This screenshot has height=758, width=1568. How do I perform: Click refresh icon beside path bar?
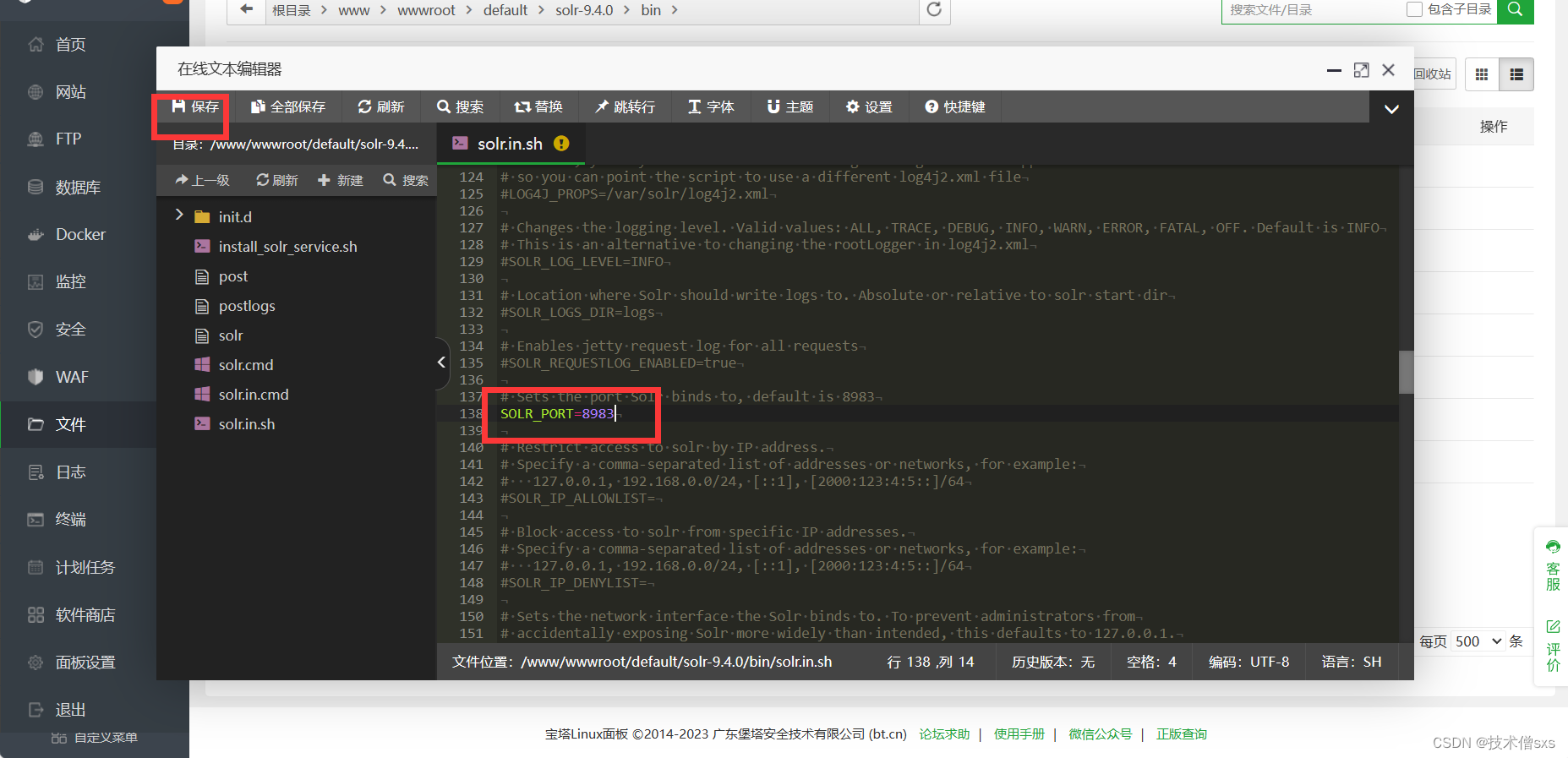(934, 9)
